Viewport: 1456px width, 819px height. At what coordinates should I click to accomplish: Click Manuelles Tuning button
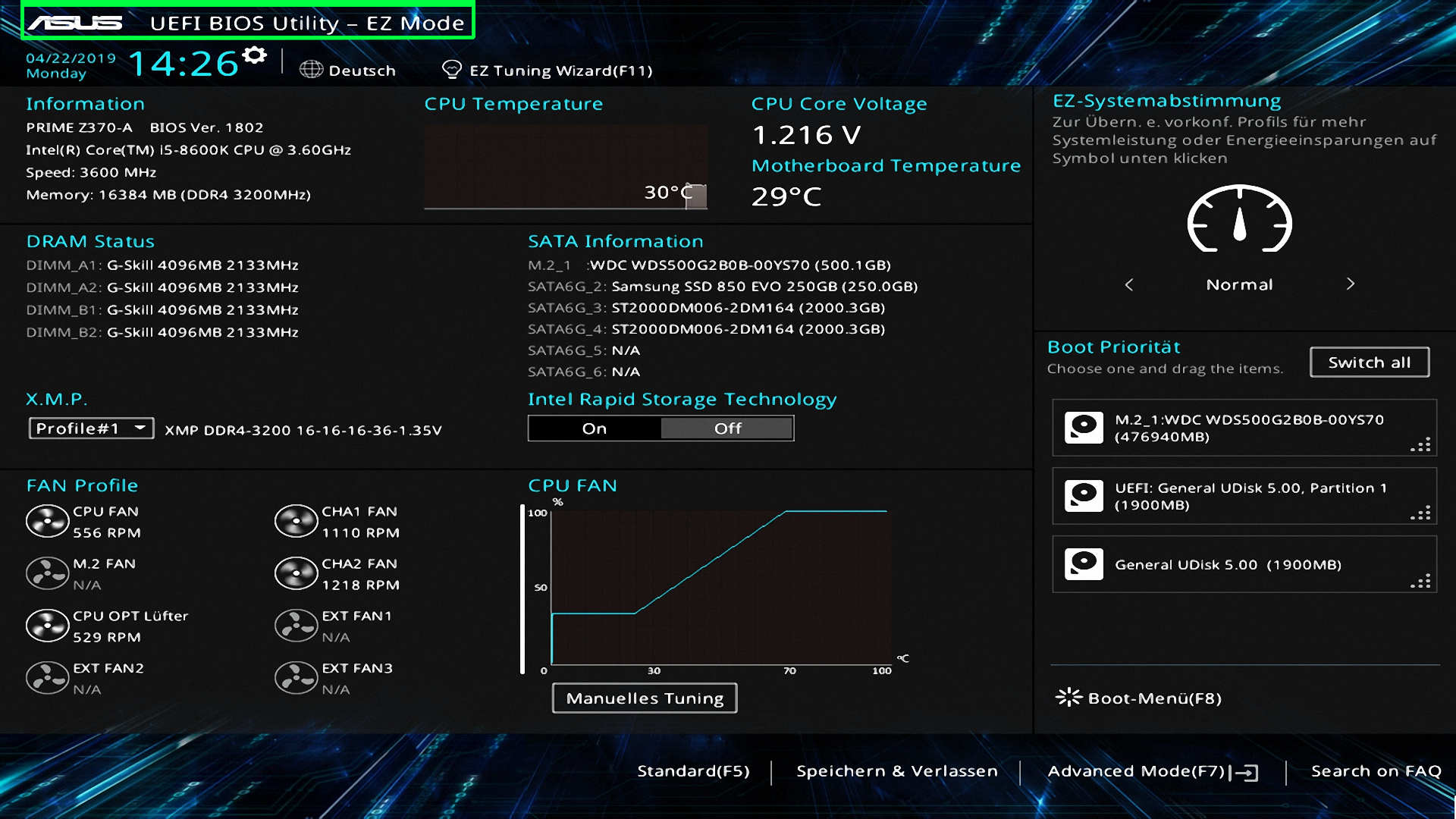645,698
